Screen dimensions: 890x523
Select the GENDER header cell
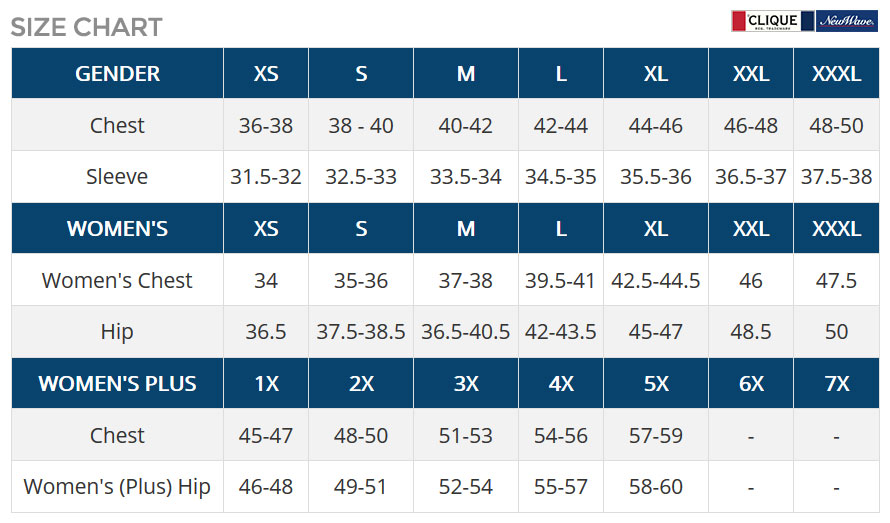tap(117, 73)
